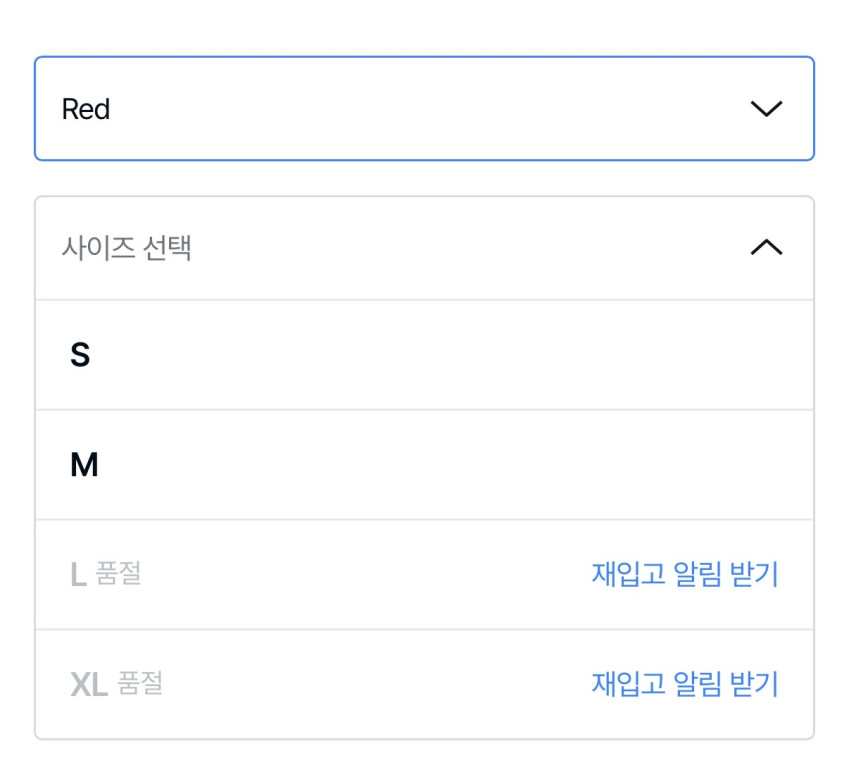Click the bold "S" size letter
The image size is (849, 770).
pyautogui.click(x=80, y=355)
